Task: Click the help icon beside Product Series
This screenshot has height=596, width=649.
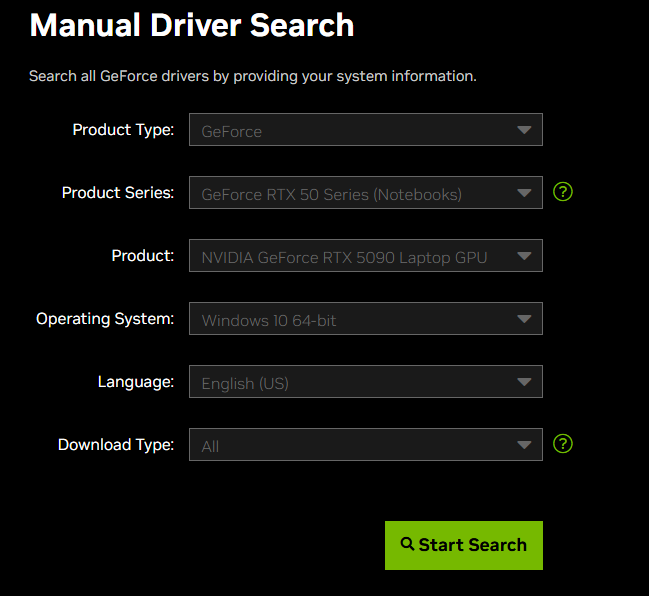Action: tap(563, 192)
